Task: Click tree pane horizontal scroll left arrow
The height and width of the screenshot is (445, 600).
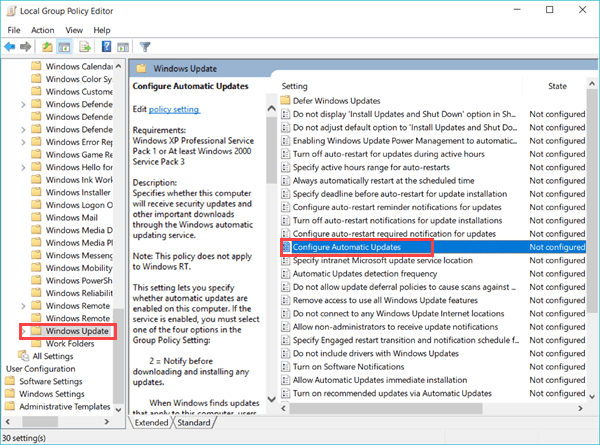Action: tap(8, 421)
